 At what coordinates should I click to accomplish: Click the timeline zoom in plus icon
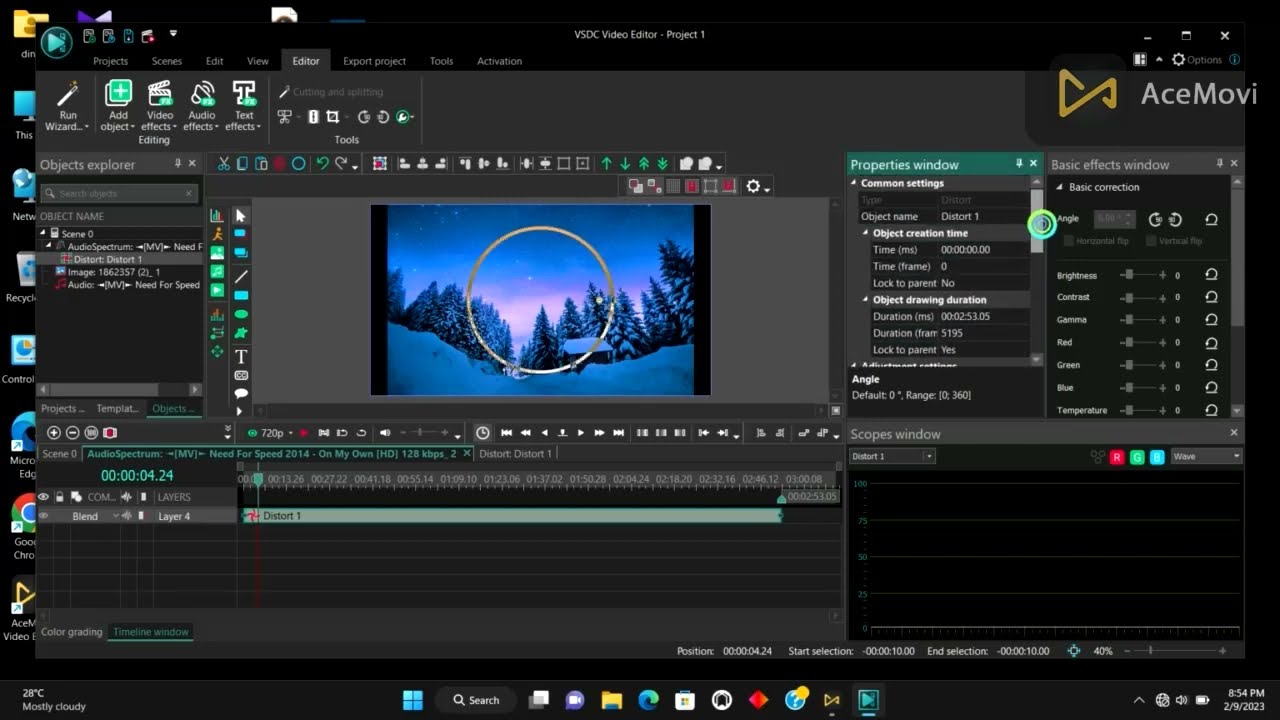(54, 433)
